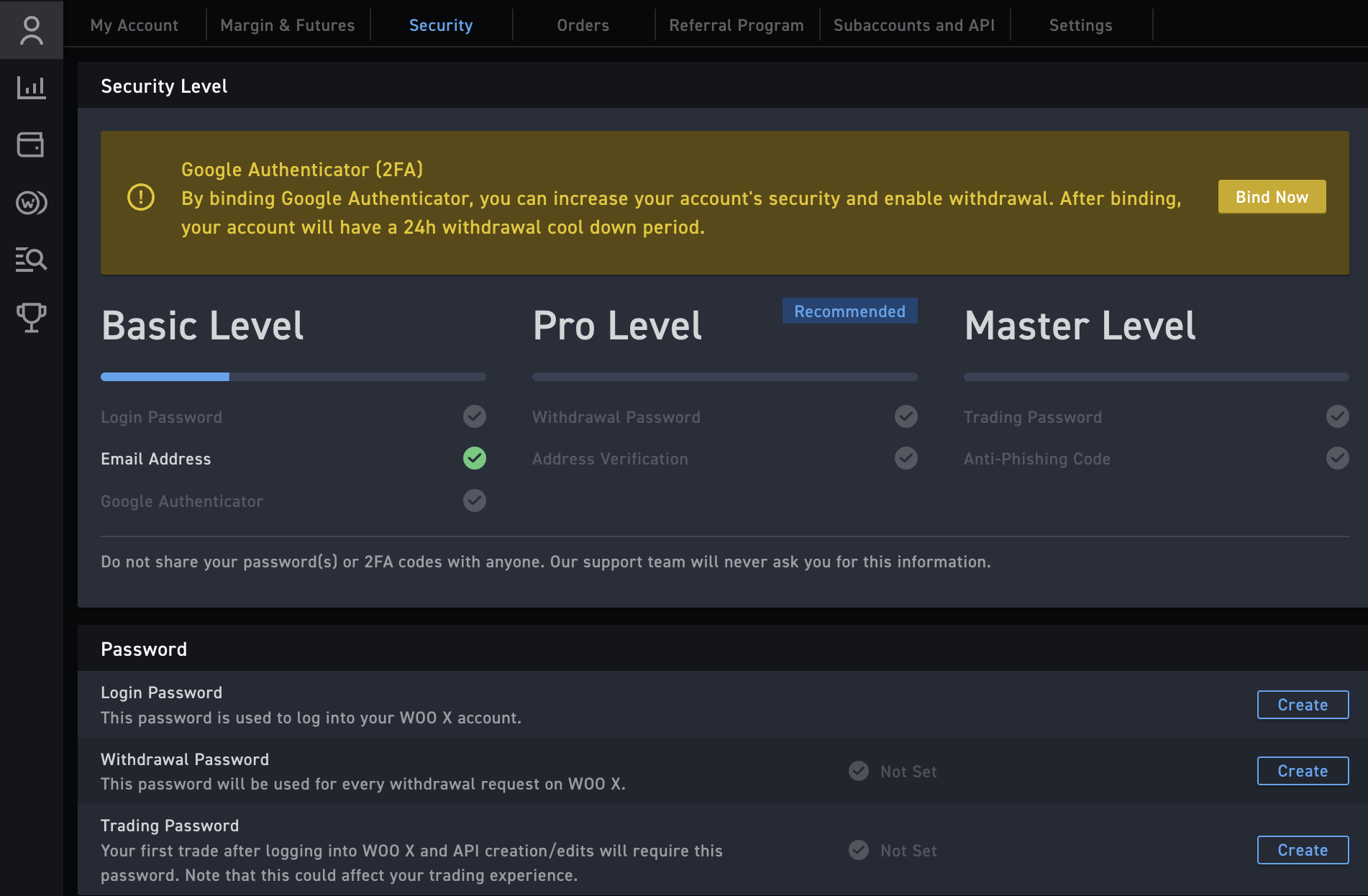Click the Password section header
This screenshot has width=1368, height=896.
(x=144, y=649)
